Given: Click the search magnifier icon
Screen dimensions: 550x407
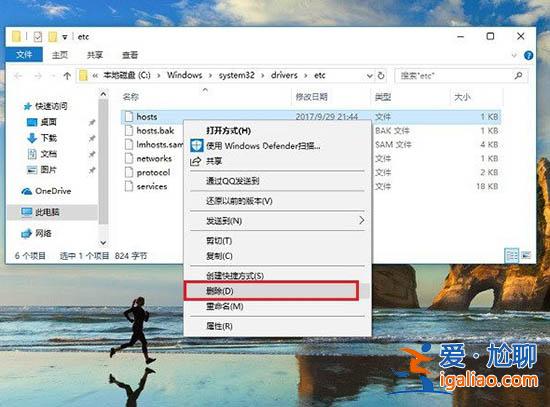Looking at the screenshot, I should pyautogui.click(x=518, y=75).
